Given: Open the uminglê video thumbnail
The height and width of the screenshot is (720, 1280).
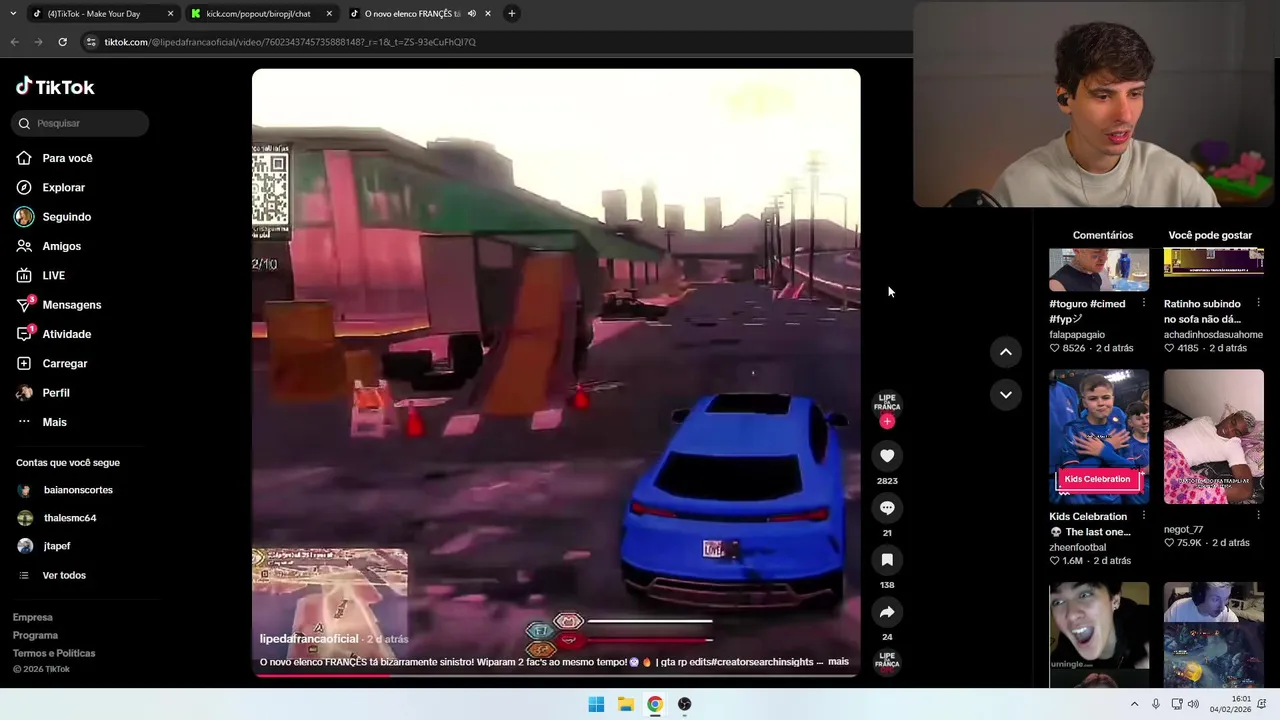Looking at the screenshot, I should 1099,634.
